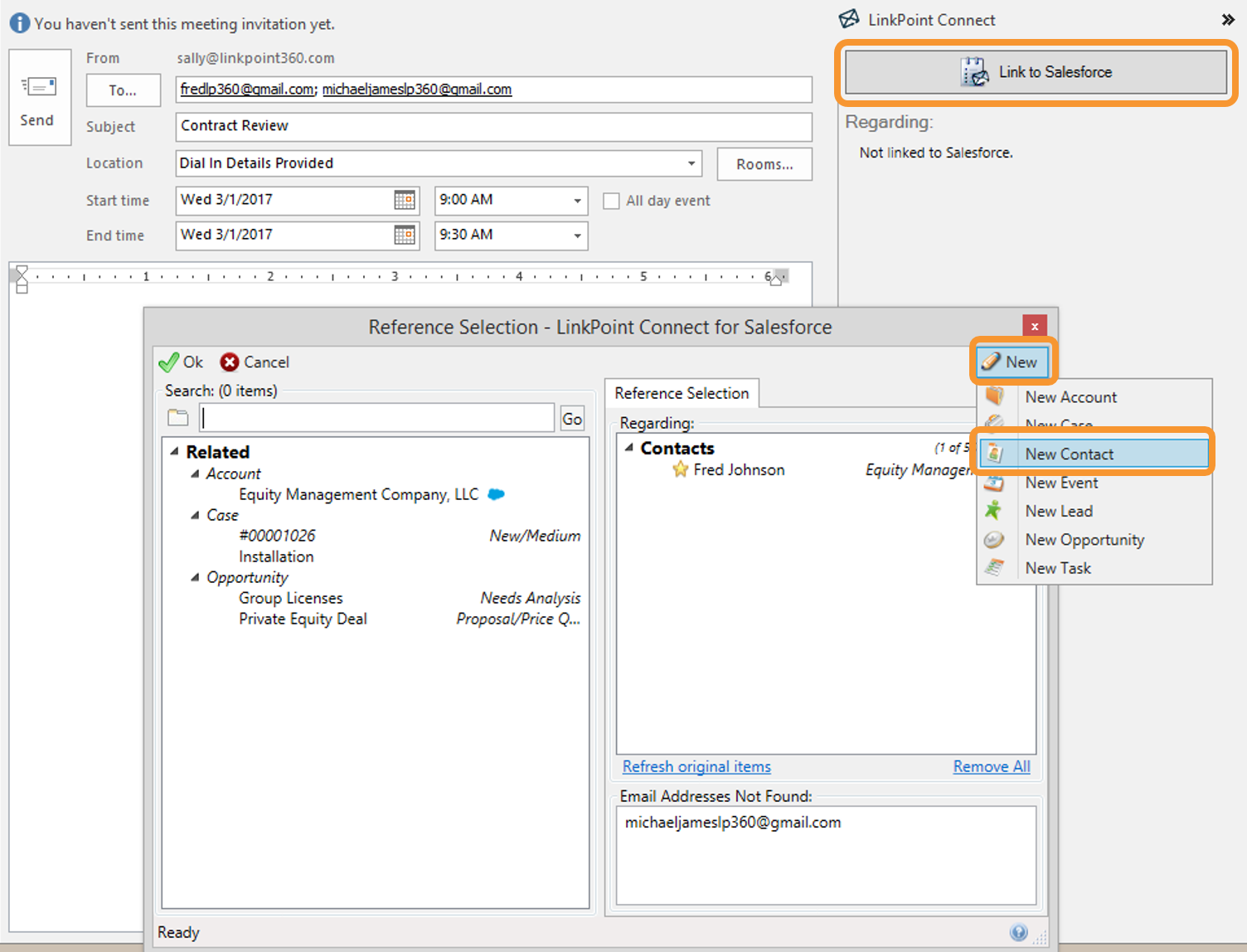The image size is (1247, 952).
Task: Open the Location dropdown arrow
Action: (691, 163)
